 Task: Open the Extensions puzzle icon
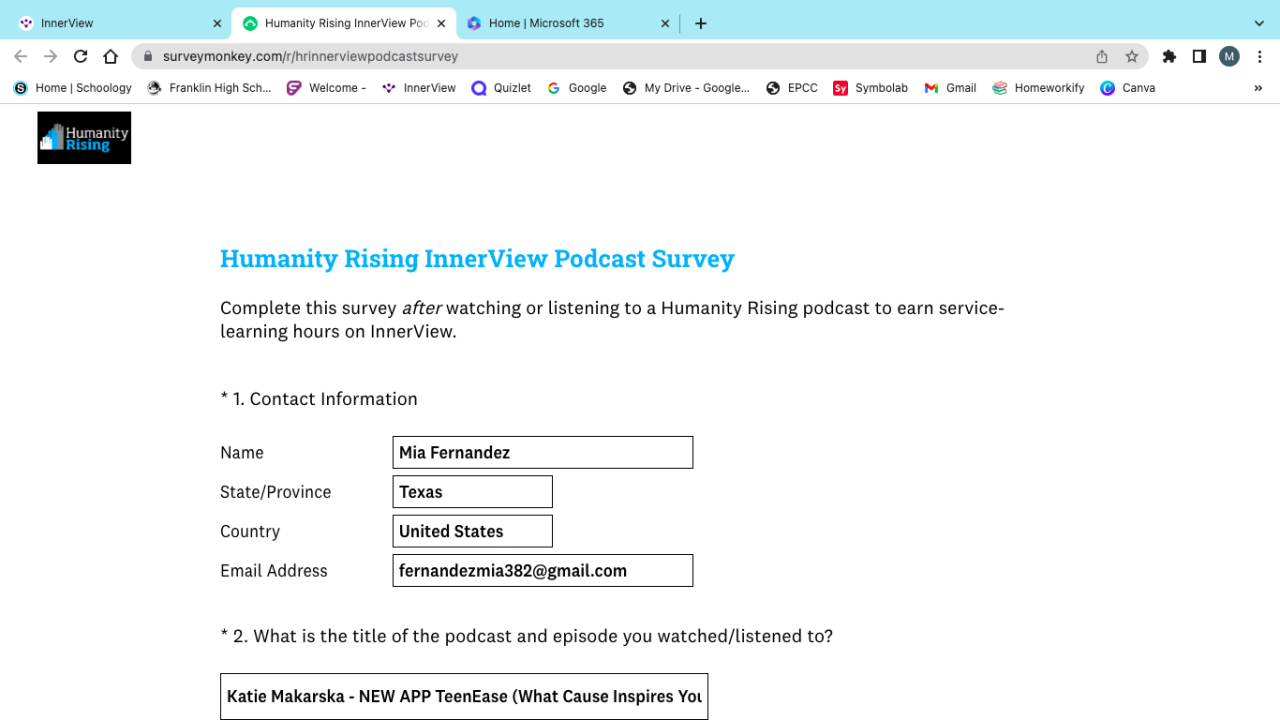1169,57
